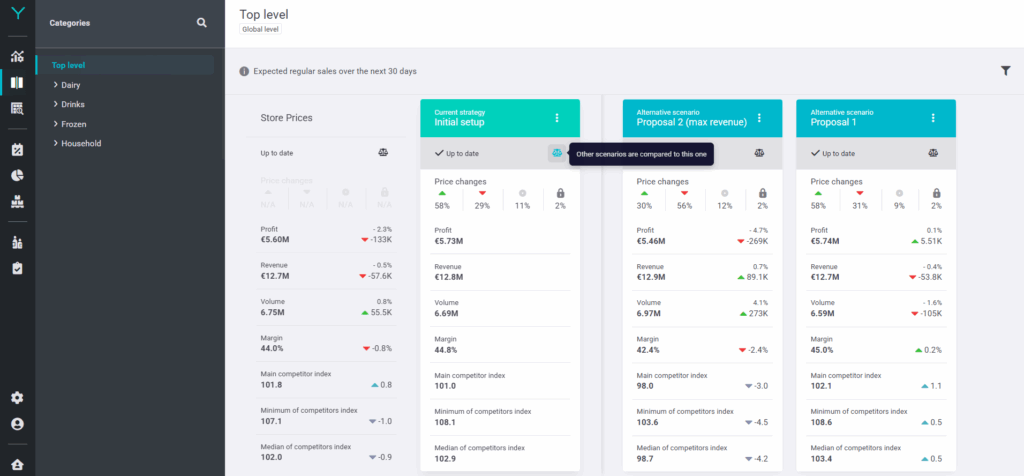The image size is (1024, 476).
Task: Click the chart analytics icon in sidebar
Action: tap(17, 56)
